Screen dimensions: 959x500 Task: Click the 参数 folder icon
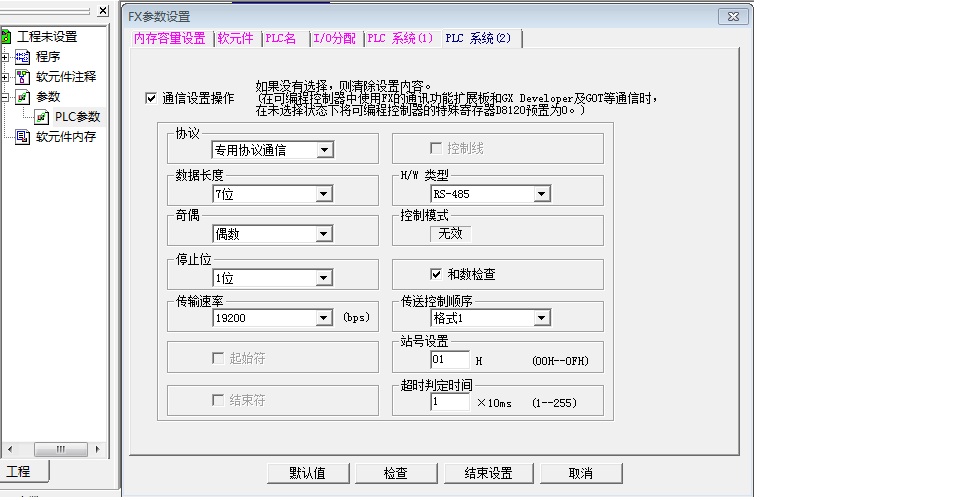point(23,97)
